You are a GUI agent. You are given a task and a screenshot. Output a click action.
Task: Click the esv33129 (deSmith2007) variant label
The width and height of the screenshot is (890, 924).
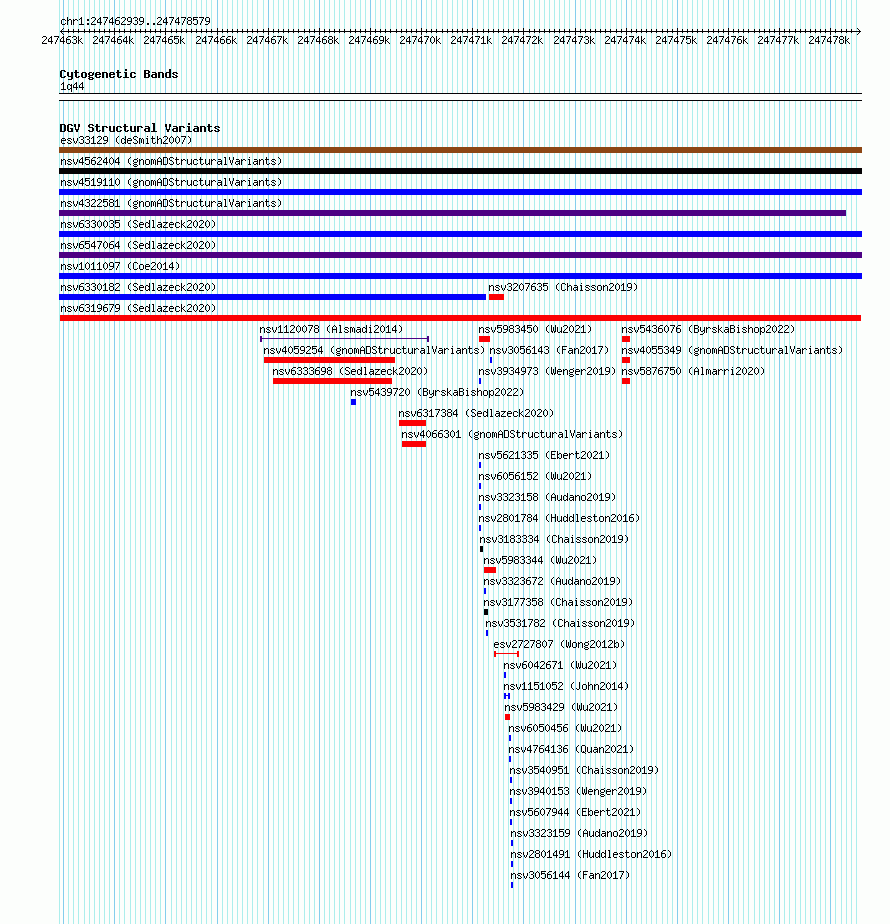pos(126,140)
